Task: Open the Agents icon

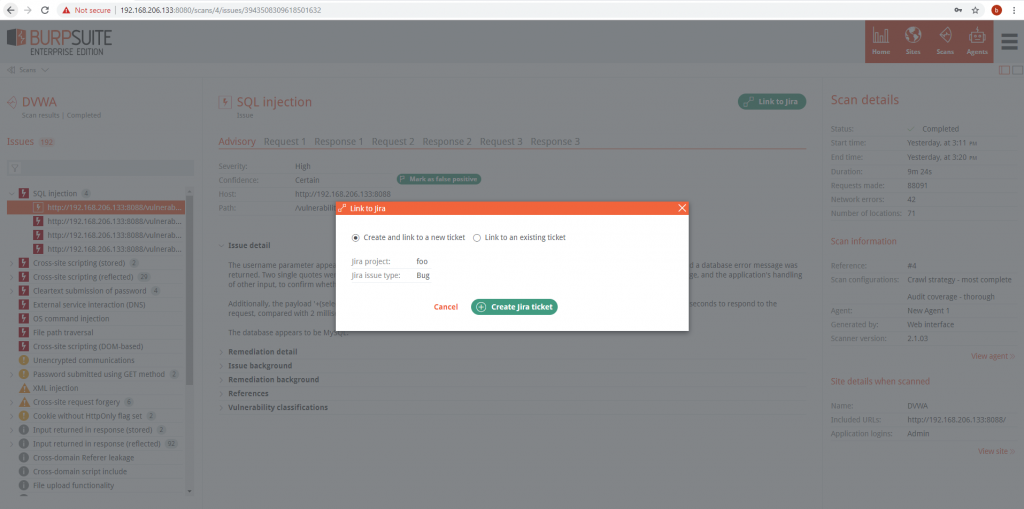Action: point(976,41)
